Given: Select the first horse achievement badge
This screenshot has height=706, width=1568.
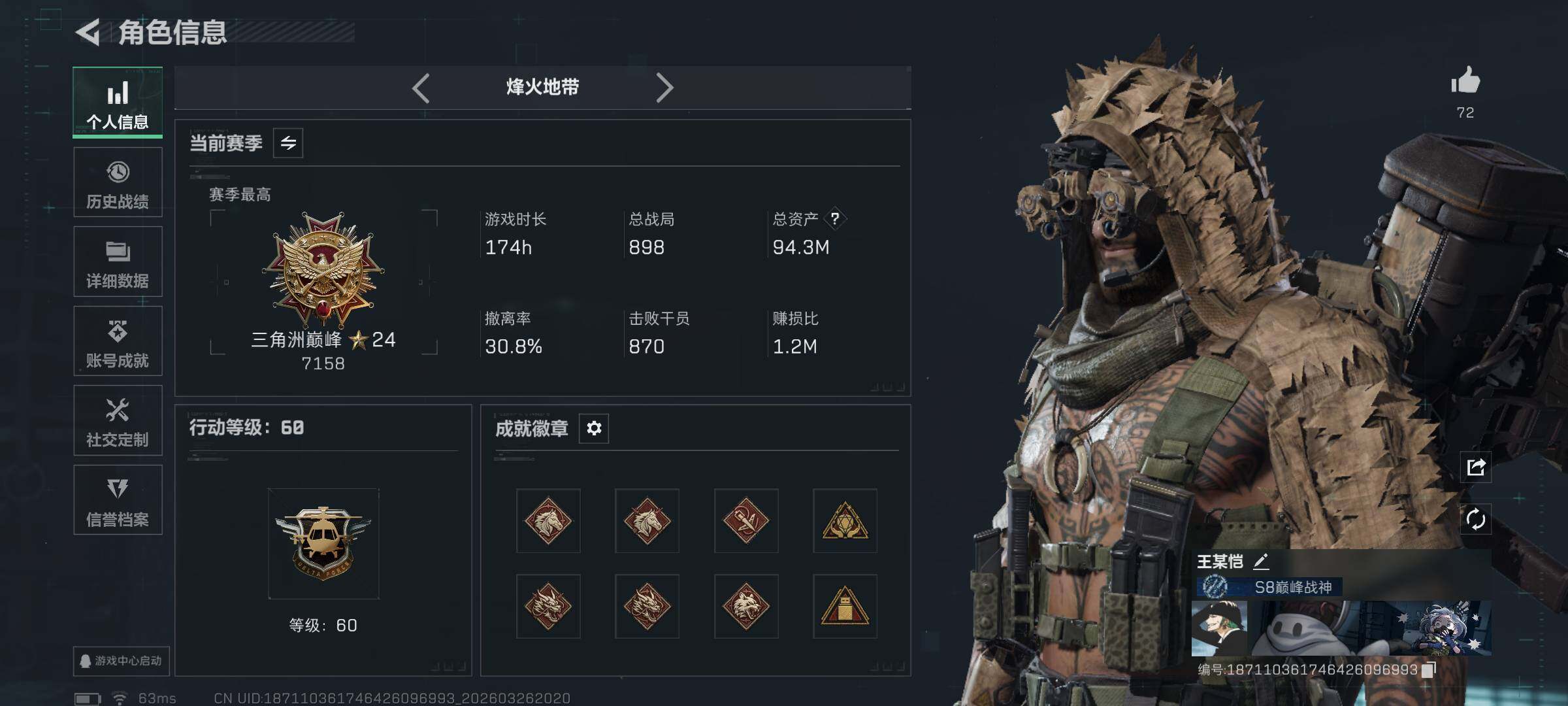Looking at the screenshot, I should [x=548, y=521].
